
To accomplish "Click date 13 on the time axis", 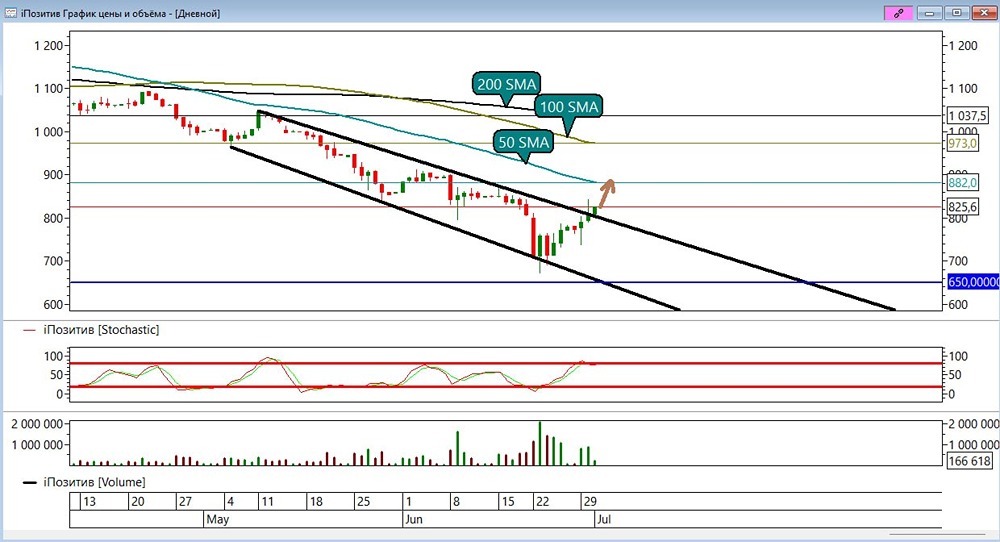I will [x=89, y=501].
